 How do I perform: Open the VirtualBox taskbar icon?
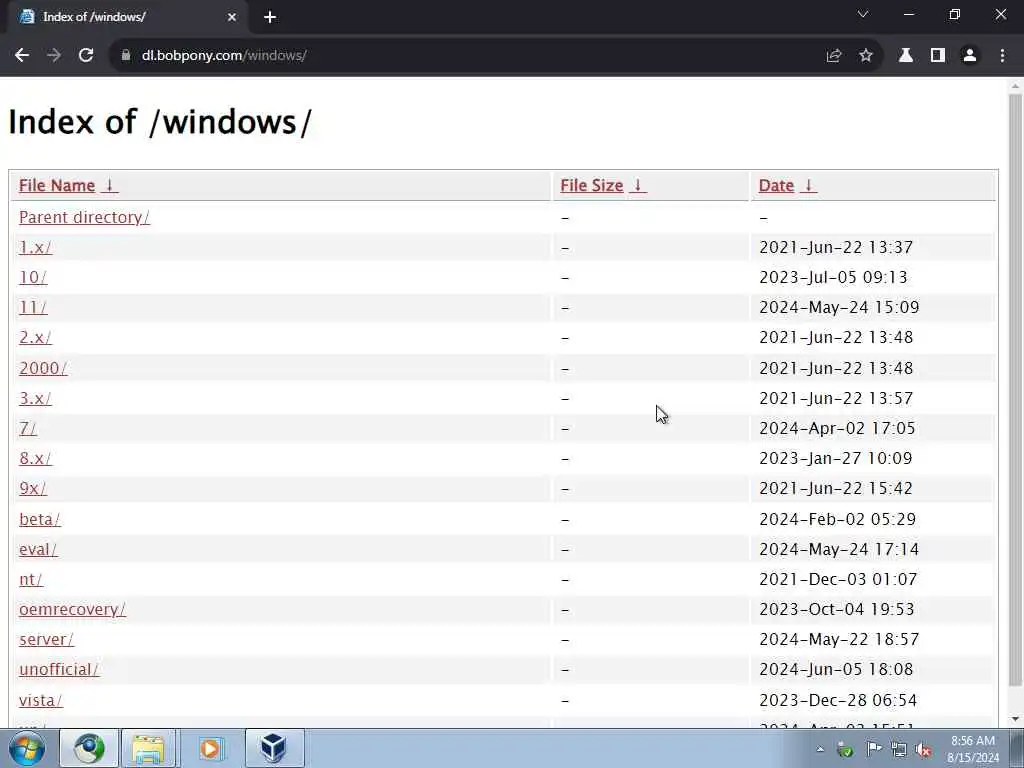click(x=274, y=748)
